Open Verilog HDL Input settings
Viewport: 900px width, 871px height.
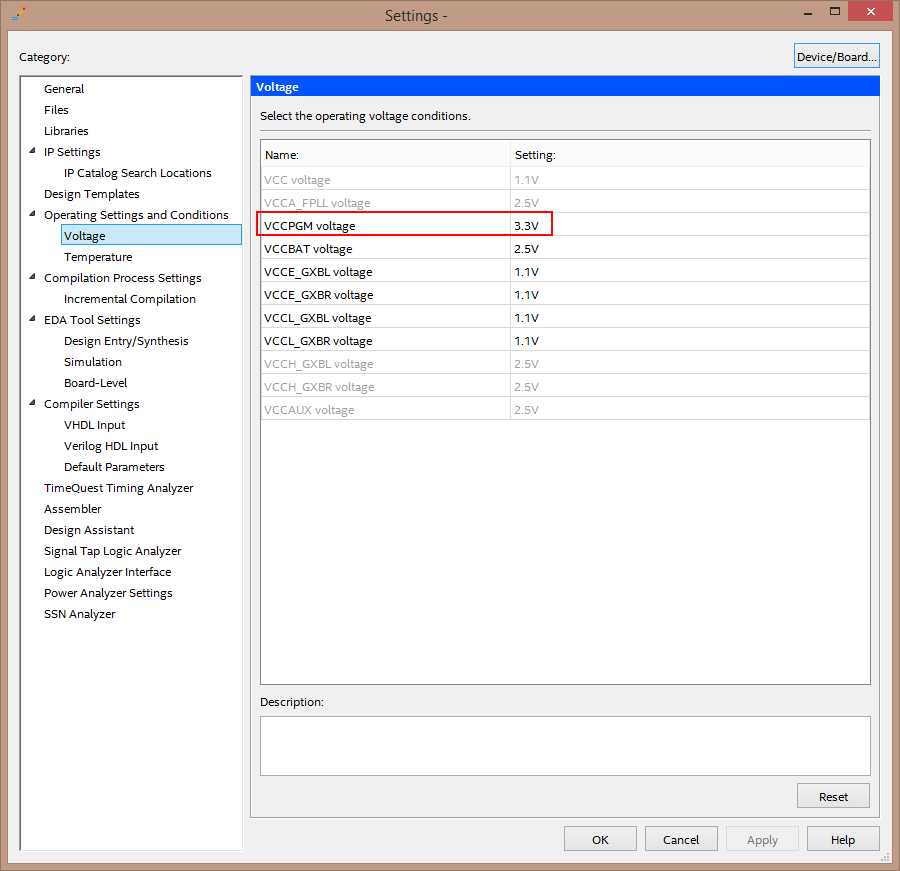click(x=111, y=446)
